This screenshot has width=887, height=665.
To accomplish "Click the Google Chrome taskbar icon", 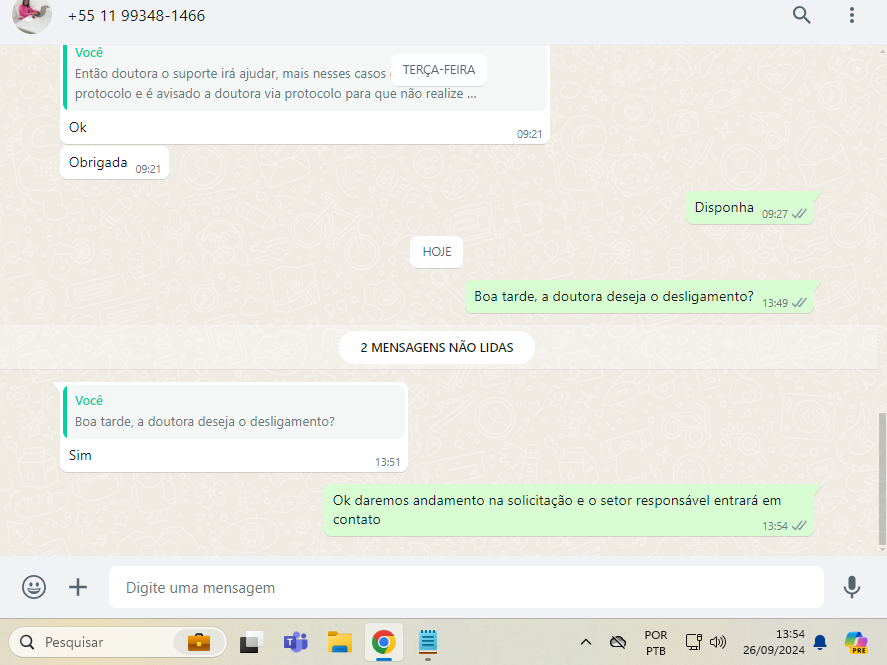I will [x=384, y=642].
